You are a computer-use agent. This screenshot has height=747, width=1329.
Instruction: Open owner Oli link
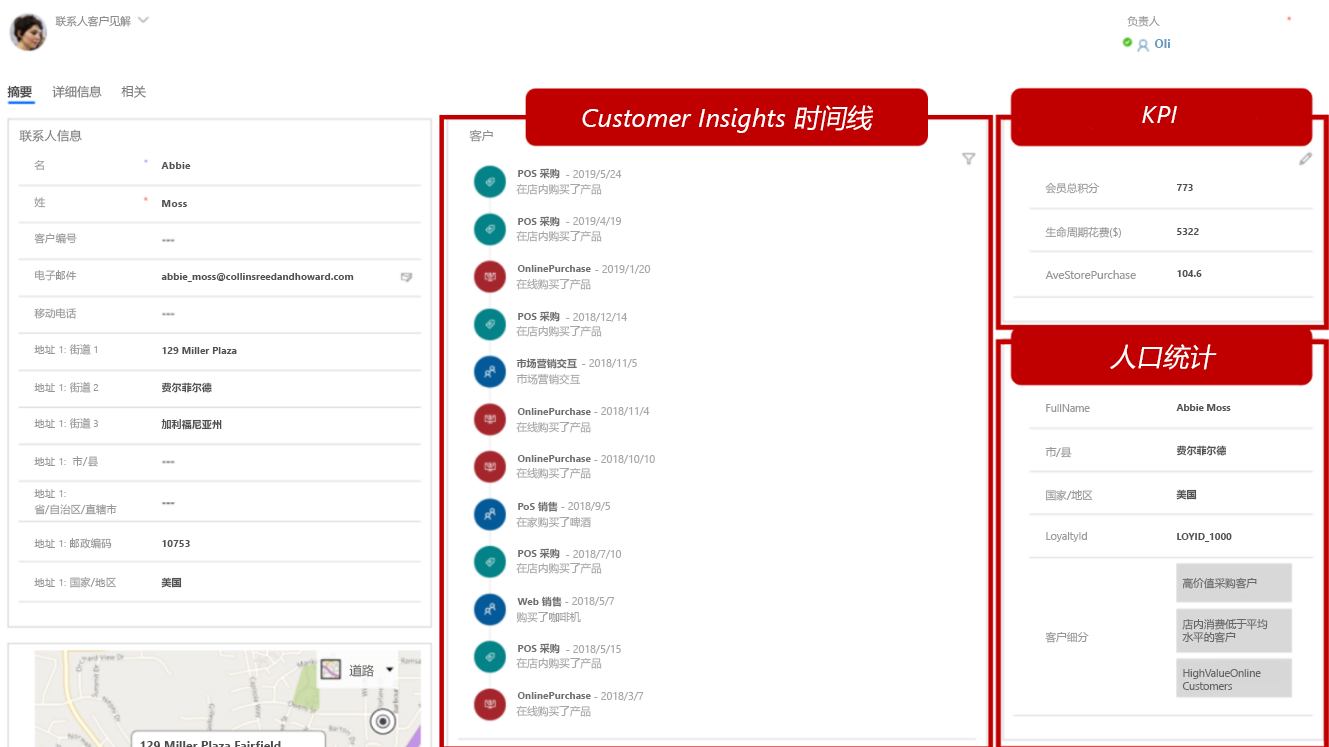point(1162,44)
